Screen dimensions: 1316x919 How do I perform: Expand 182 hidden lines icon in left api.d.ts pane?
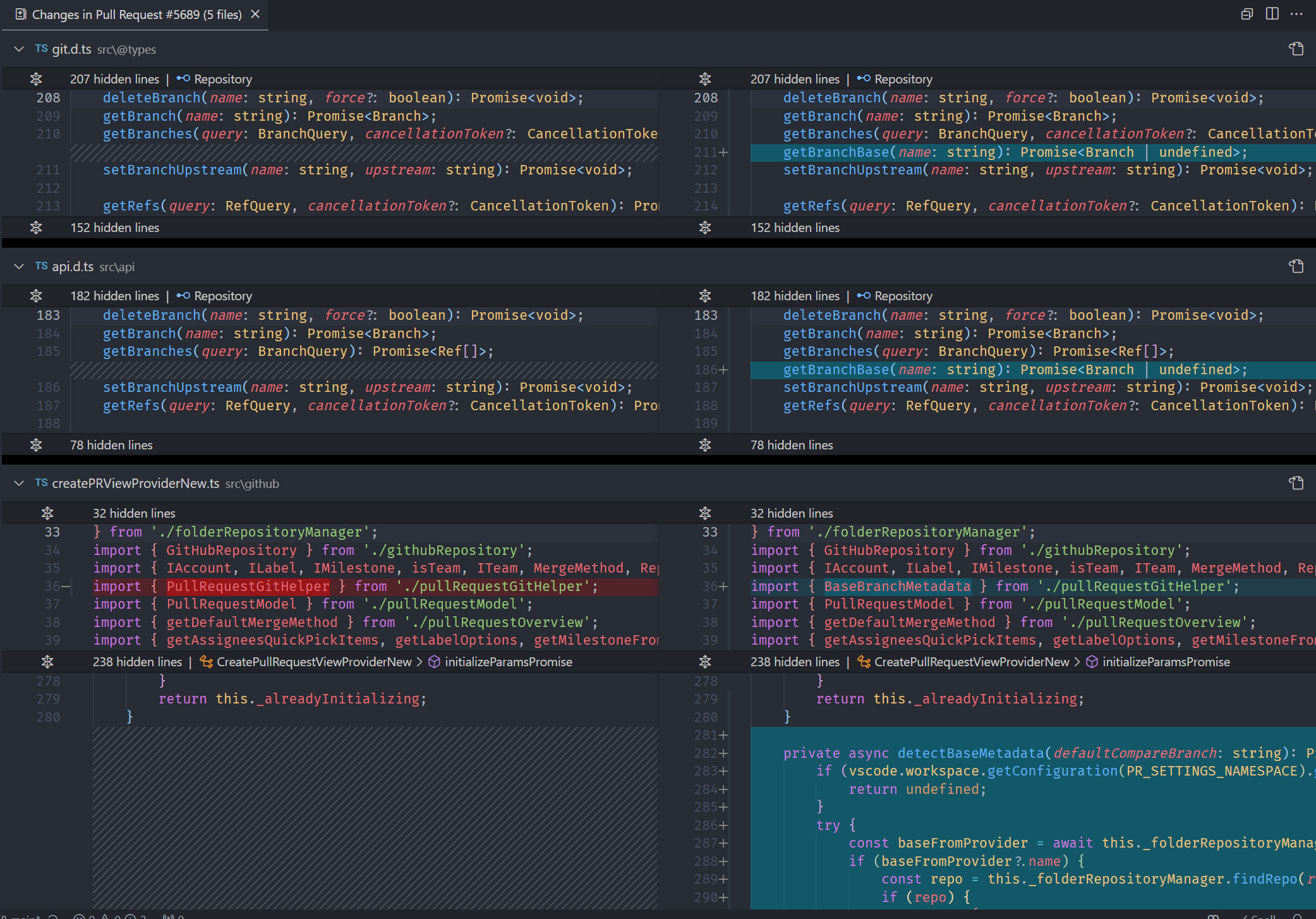[x=36, y=296]
